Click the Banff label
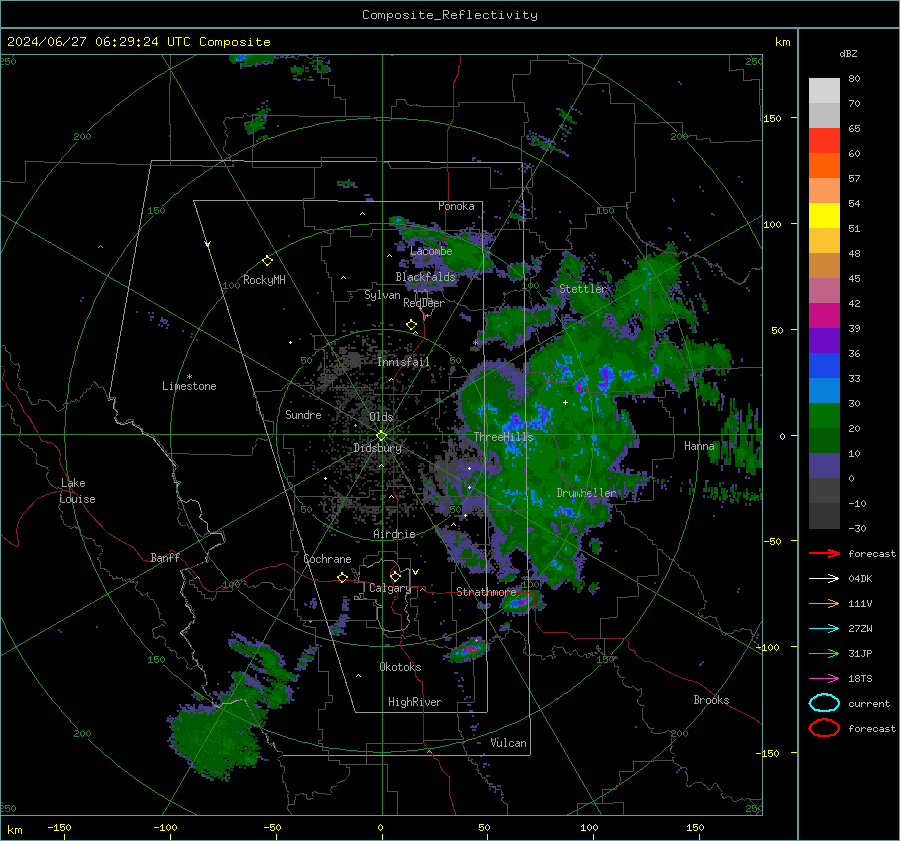The width and height of the screenshot is (900, 841). [165, 558]
